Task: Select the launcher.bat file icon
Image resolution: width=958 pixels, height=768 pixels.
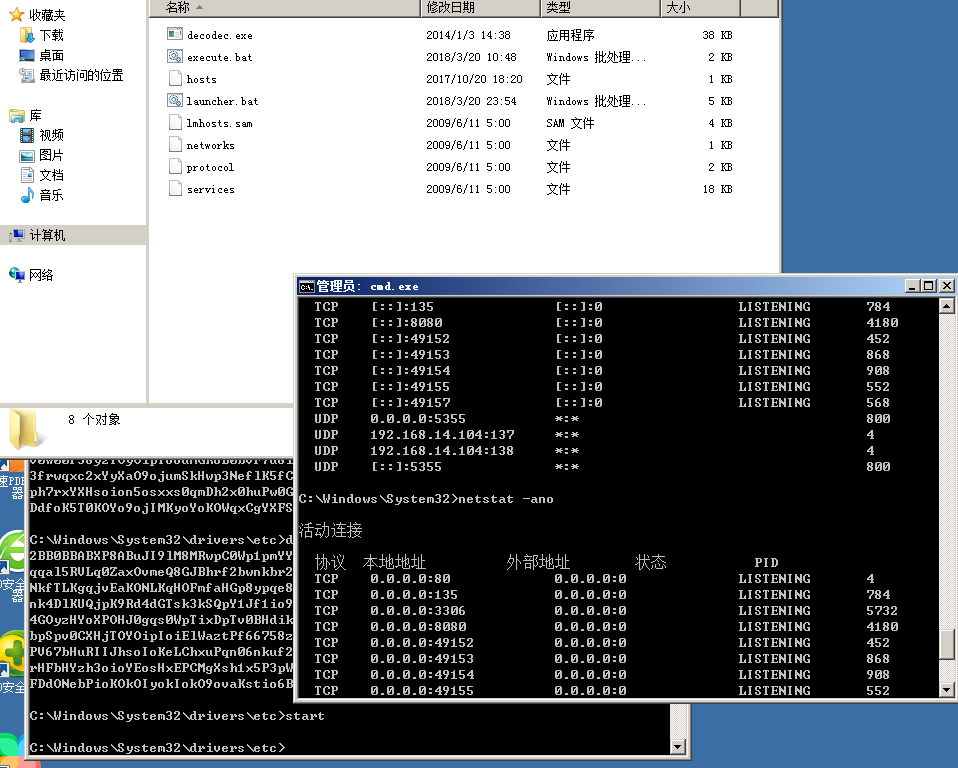Action: click(175, 101)
